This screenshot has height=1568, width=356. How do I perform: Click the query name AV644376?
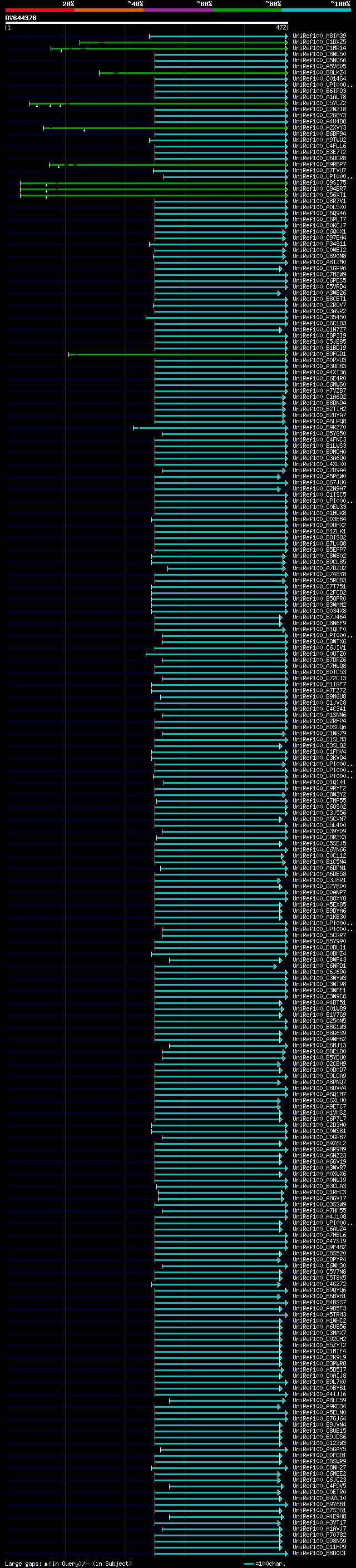point(21,18)
